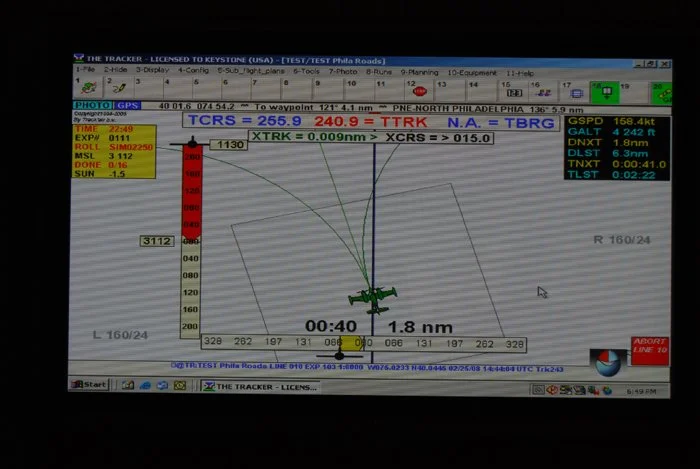Click the MSL 3 112 row
Viewport: 700px width, 469px height.
(114, 156)
